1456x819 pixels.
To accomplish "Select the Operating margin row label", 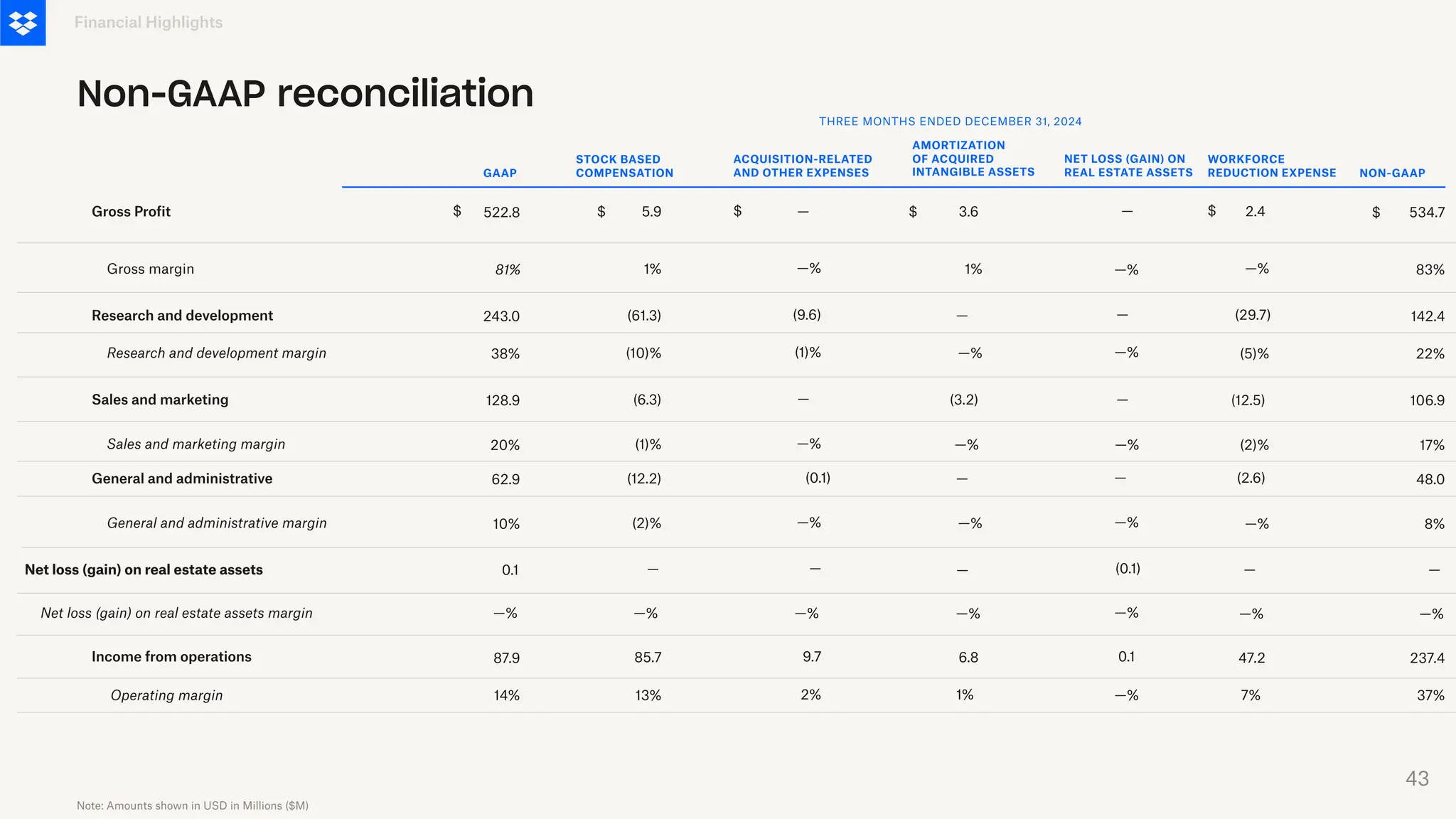I will click(166, 695).
